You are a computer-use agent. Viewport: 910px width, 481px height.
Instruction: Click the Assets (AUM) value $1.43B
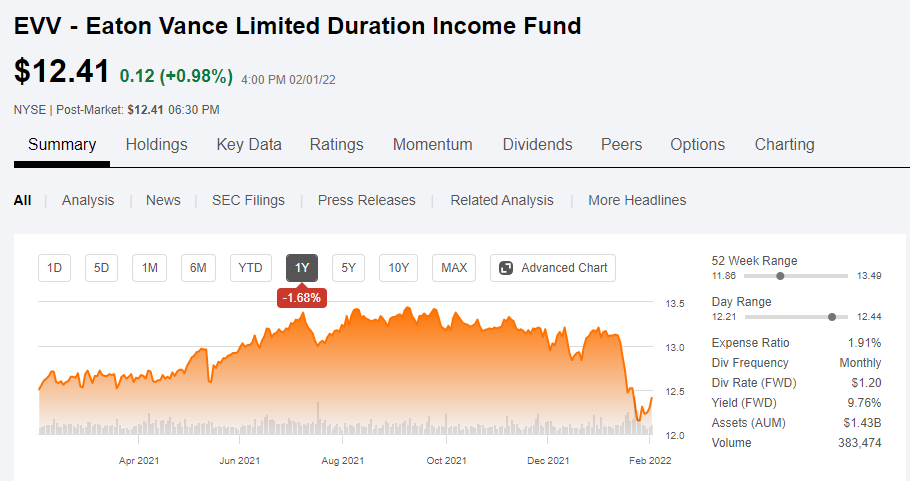[x=862, y=423]
